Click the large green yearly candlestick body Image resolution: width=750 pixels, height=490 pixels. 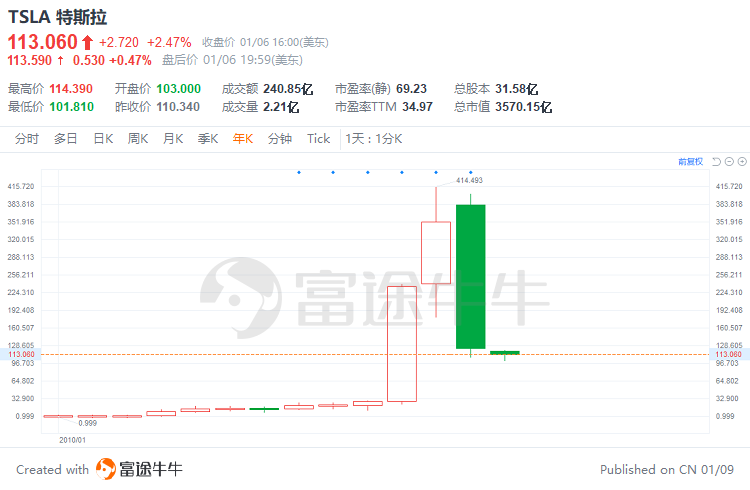471,277
